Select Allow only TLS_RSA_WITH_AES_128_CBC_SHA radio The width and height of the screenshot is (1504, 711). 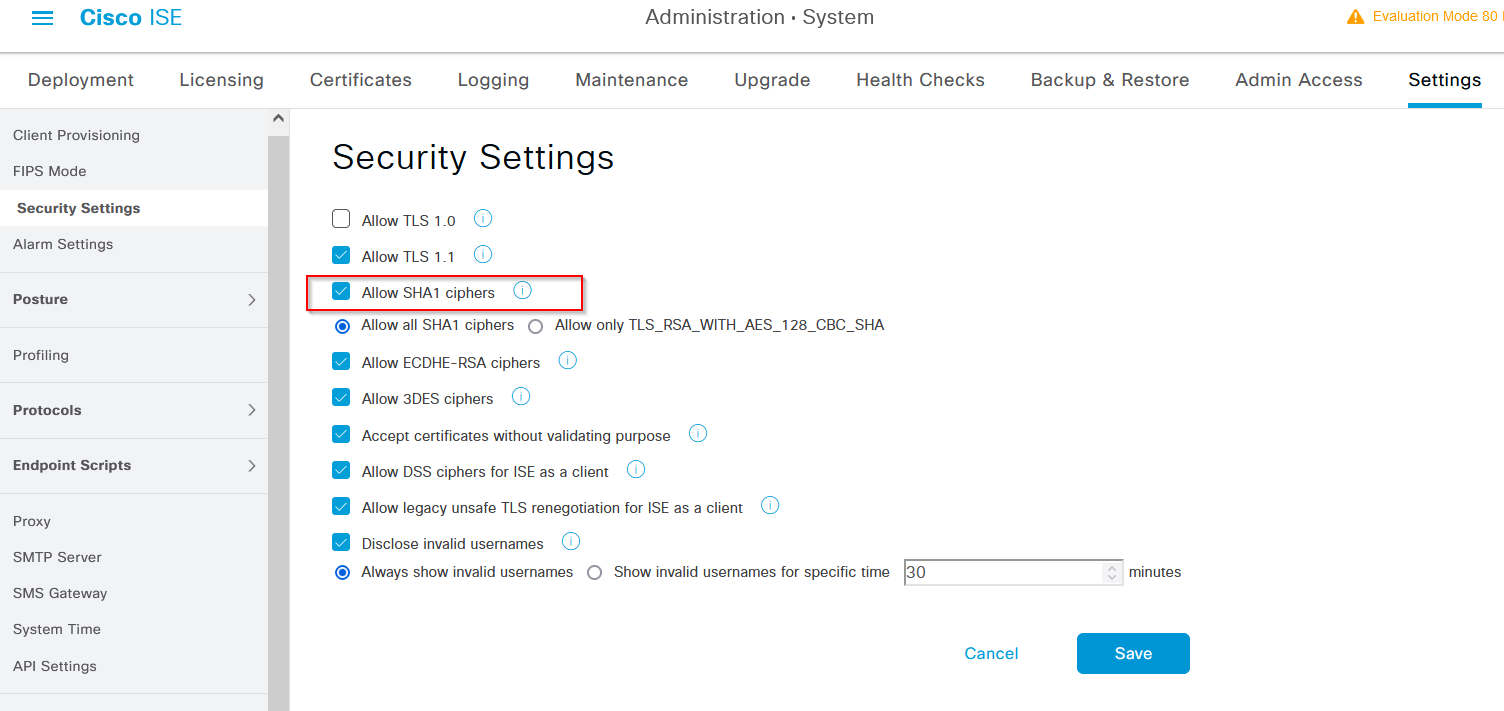(x=536, y=326)
